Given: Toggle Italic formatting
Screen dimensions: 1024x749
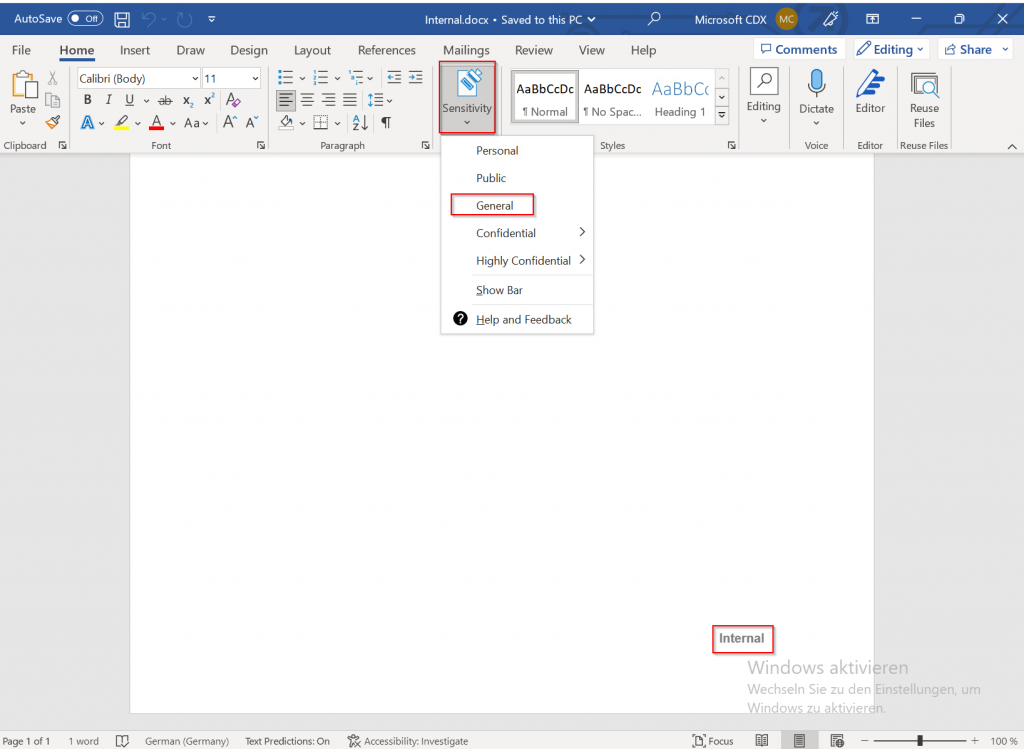Looking at the screenshot, I should pos(108,100).
